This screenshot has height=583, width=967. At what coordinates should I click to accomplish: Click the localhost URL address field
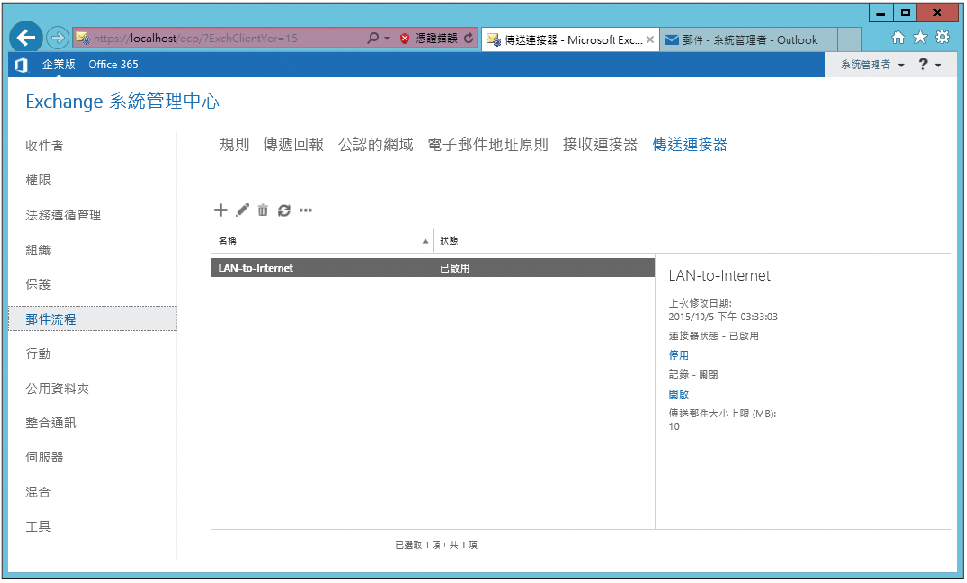click(219, 38)
